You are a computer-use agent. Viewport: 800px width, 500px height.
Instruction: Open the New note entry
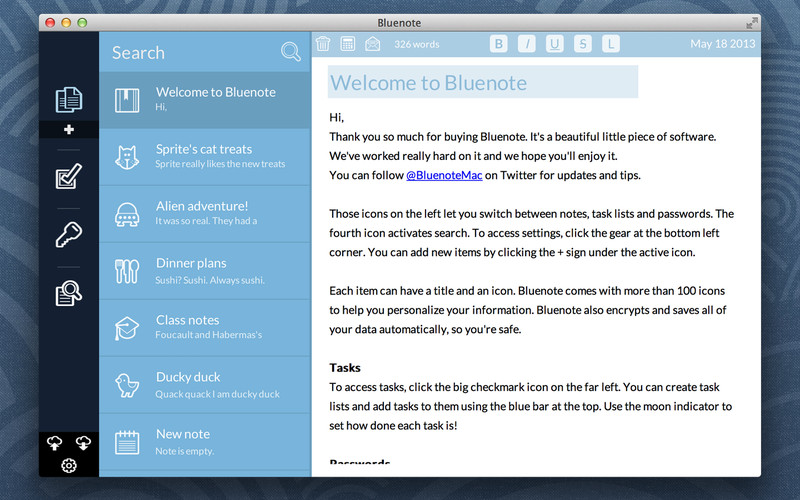[x=205, y=442]
